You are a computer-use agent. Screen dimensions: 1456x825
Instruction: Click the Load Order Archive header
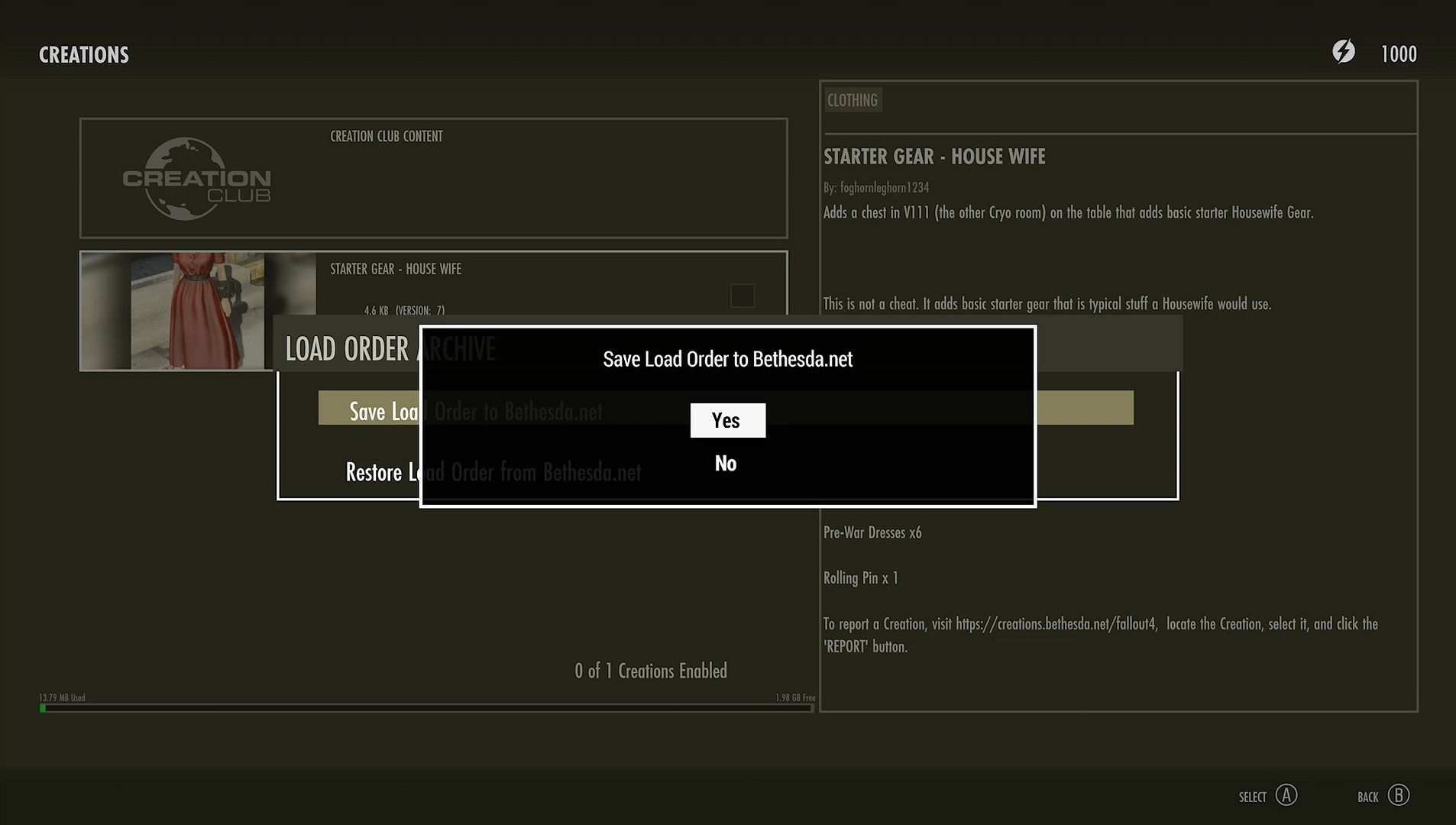pyautogui.click(x=348, y=349)
